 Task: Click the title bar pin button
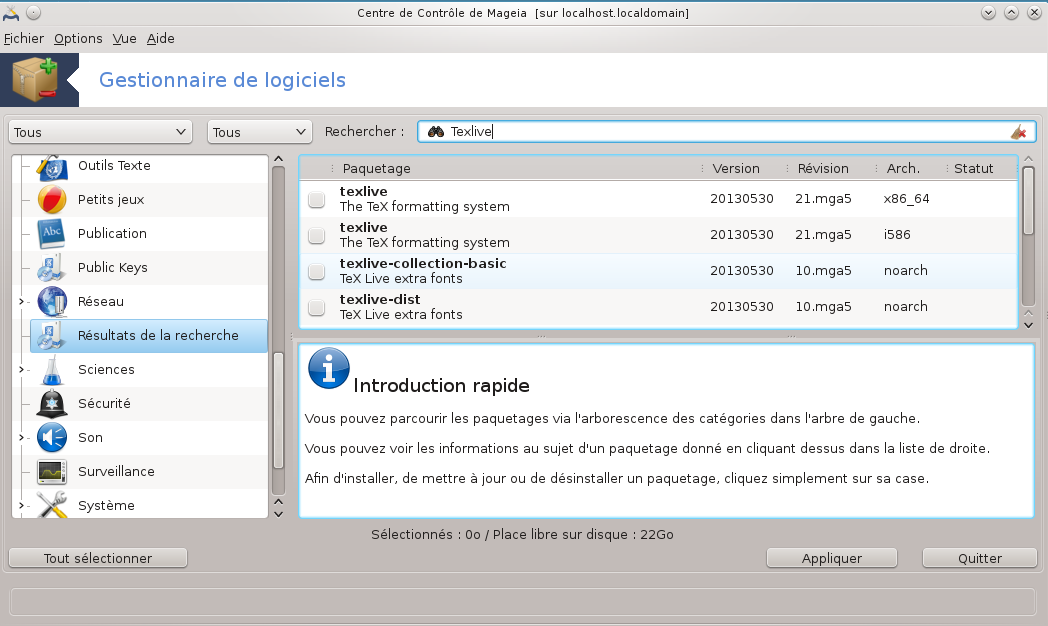click(x=33, y=13)
